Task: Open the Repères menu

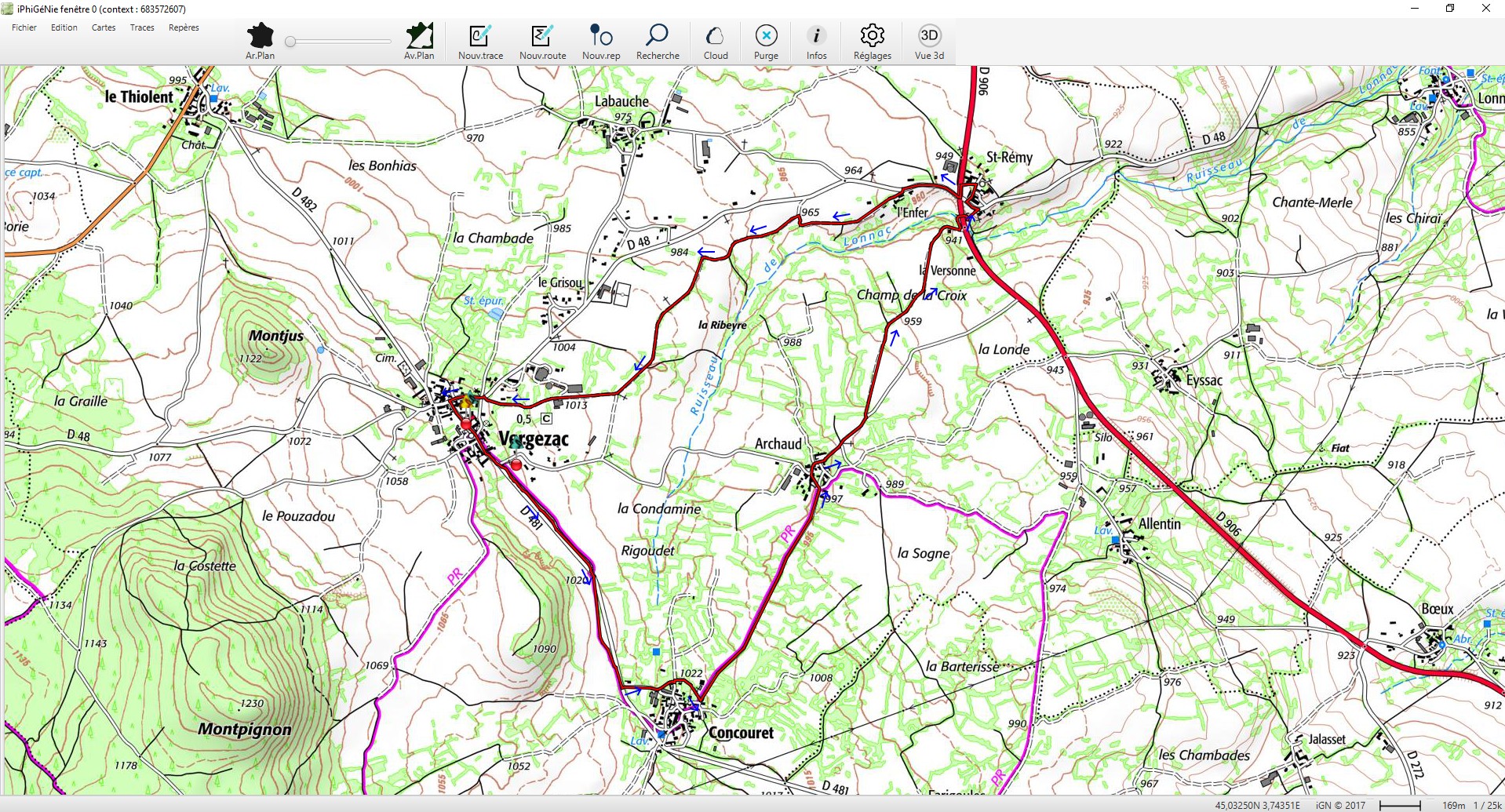Action: click(184, 27)
